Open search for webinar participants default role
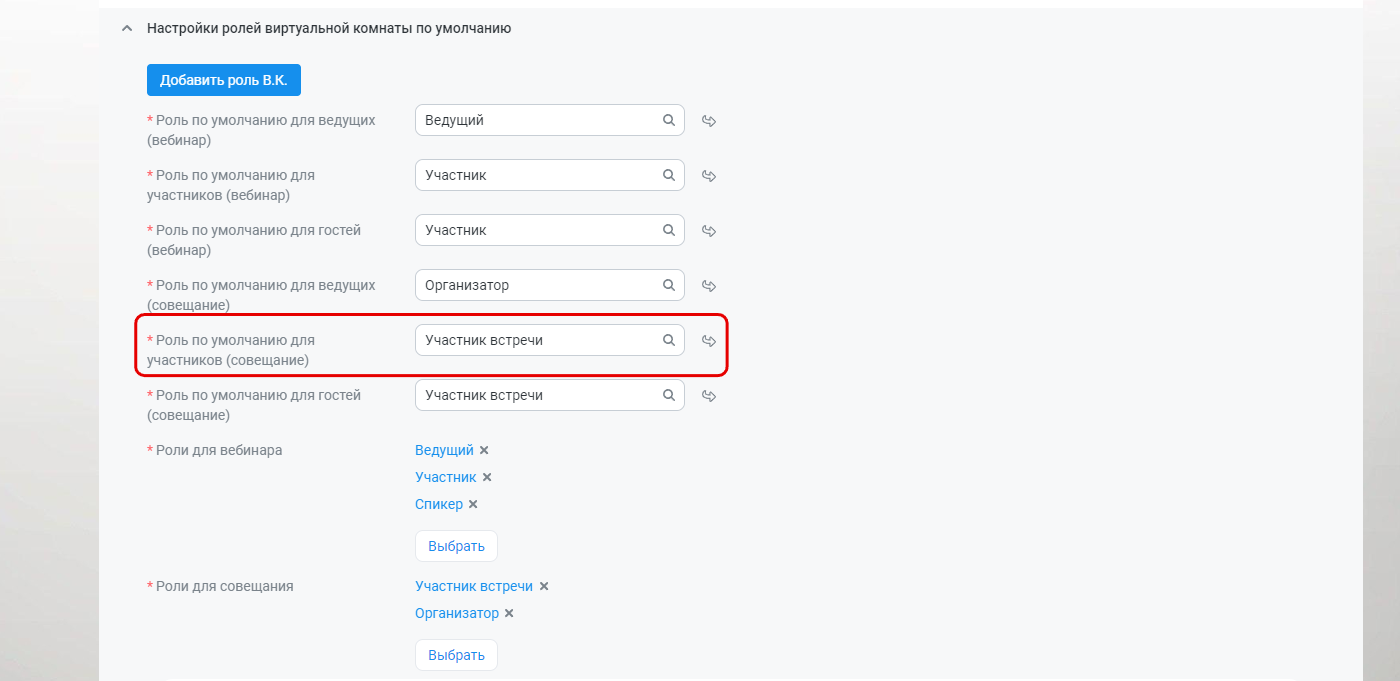The height and width of the screenshot is (681, 1400). [669, 175]
